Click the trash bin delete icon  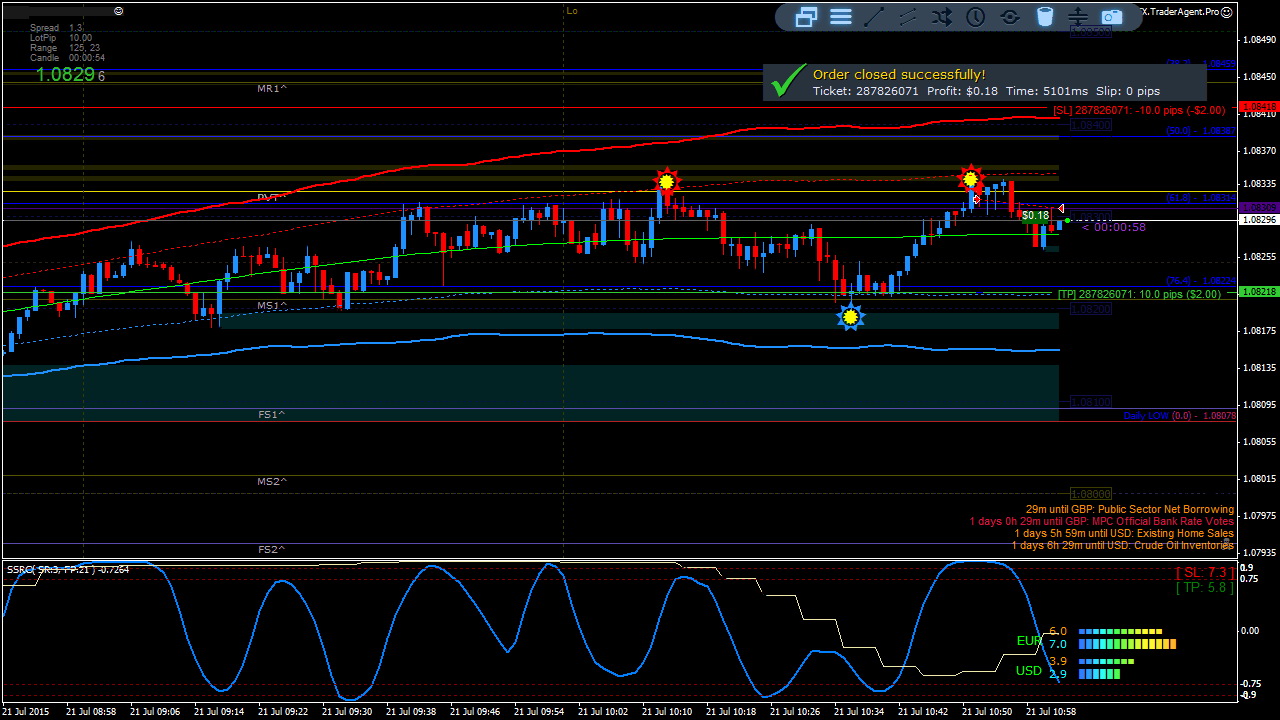(1044, 16)
